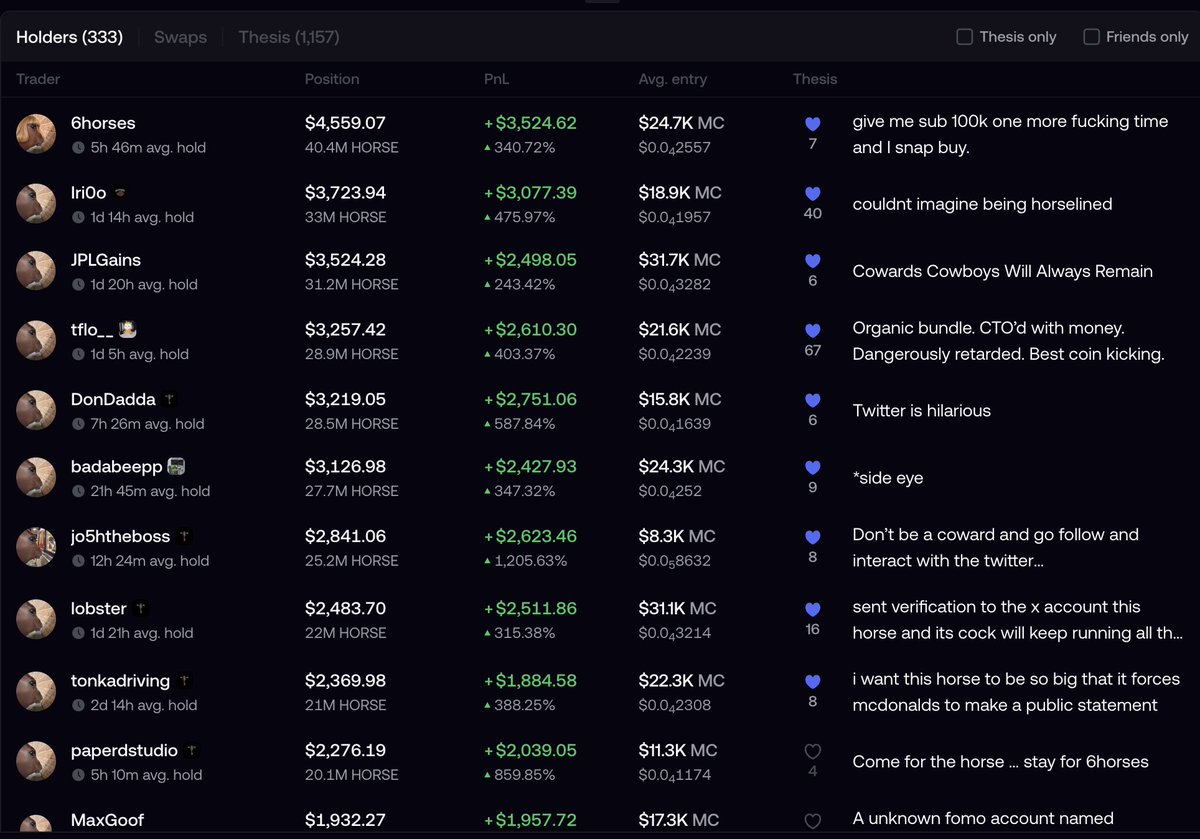Image resolution: width=1200 pixels, height=839 pixels.
Task: Click the badge beside badabeepp
Action: [x=176, y=466]
